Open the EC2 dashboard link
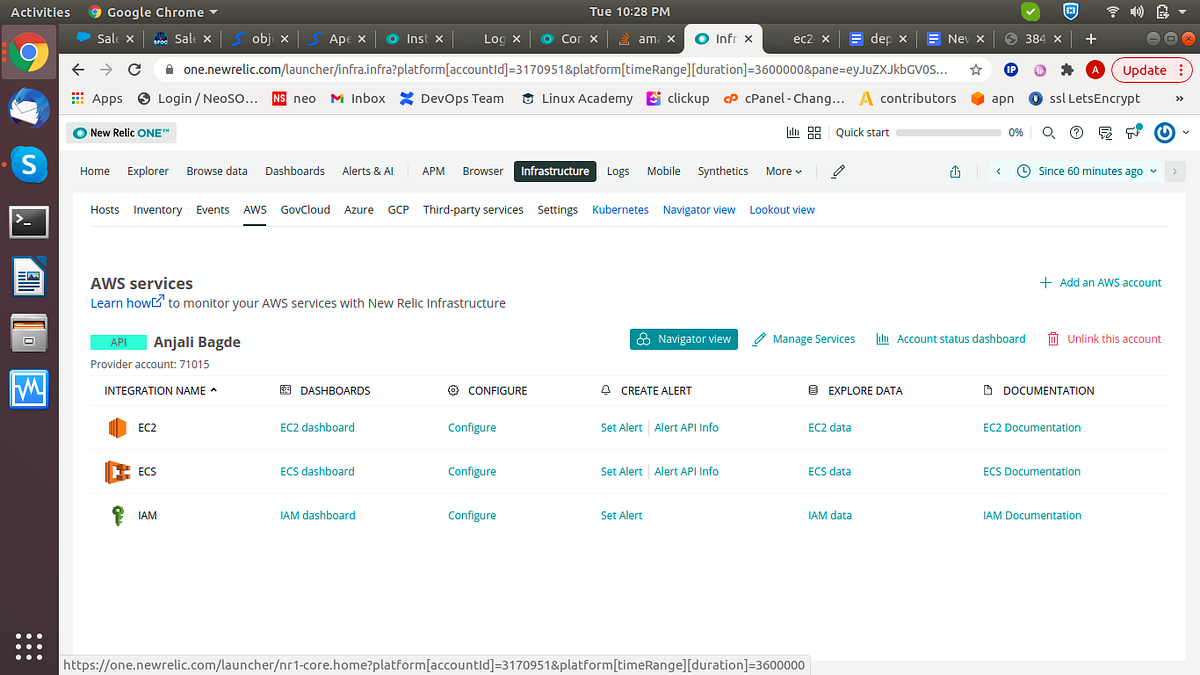The height and width of the screenshot is (675, 1200). pyautogui.click(x=317, y=427)
